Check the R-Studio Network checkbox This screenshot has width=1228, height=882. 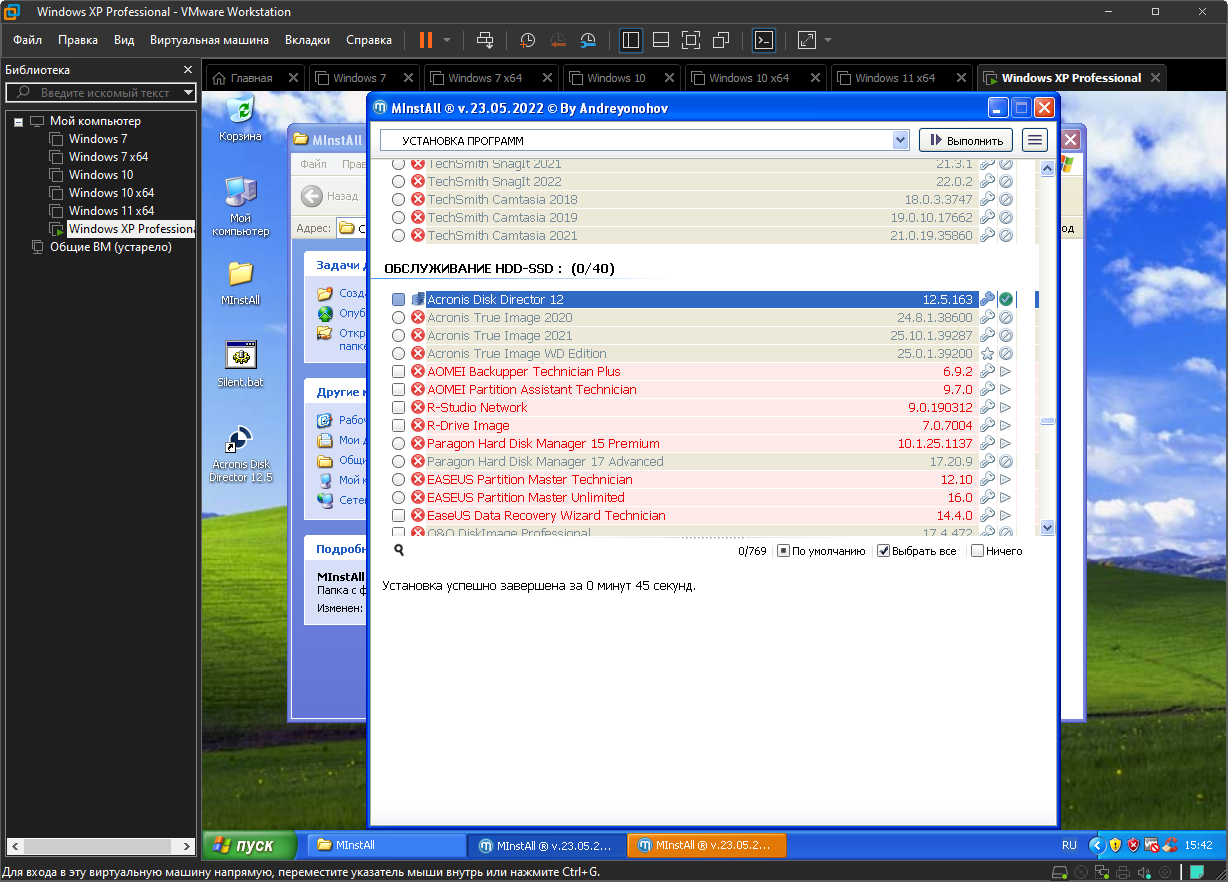(399, 408)
